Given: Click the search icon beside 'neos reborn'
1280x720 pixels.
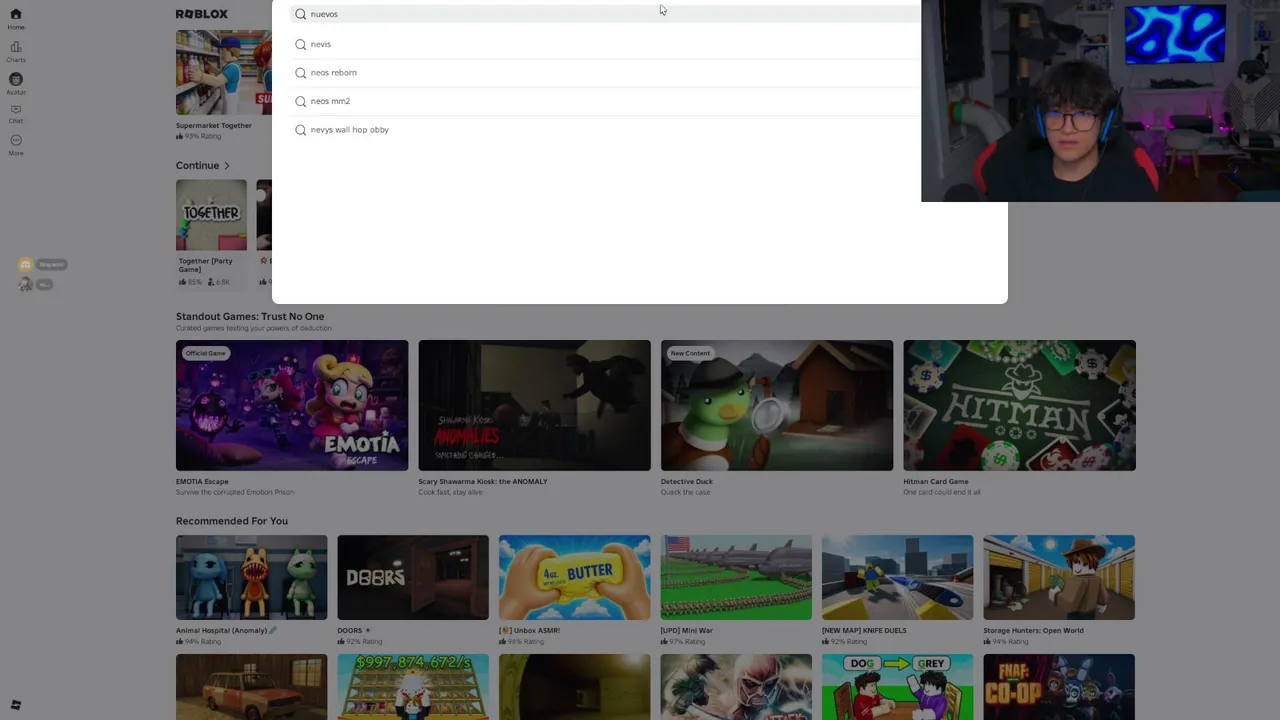Looking at the screenshot, I should (x=300, y=73).
